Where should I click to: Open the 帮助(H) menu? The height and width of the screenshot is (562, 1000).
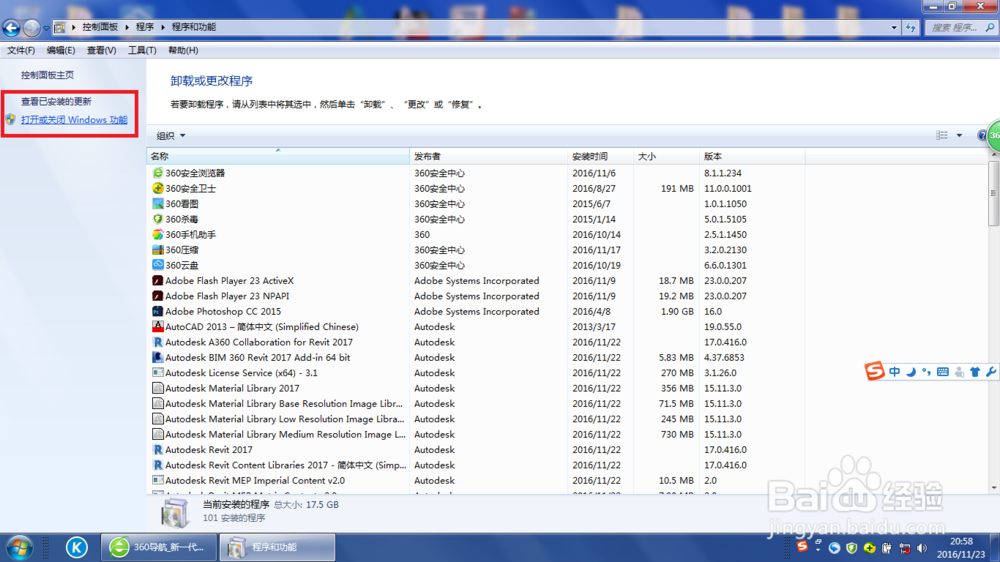tap(183, 50)
